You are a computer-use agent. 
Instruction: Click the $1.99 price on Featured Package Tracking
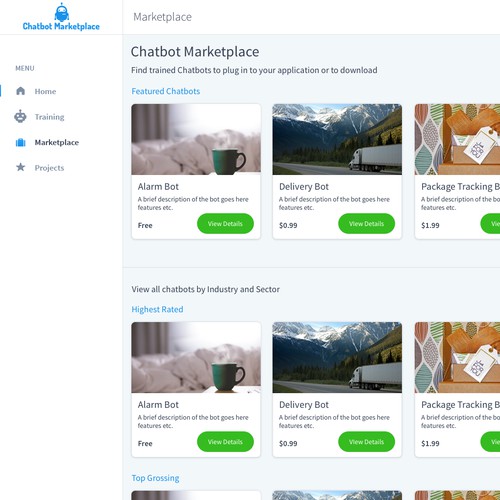click(x=430, y=225)
